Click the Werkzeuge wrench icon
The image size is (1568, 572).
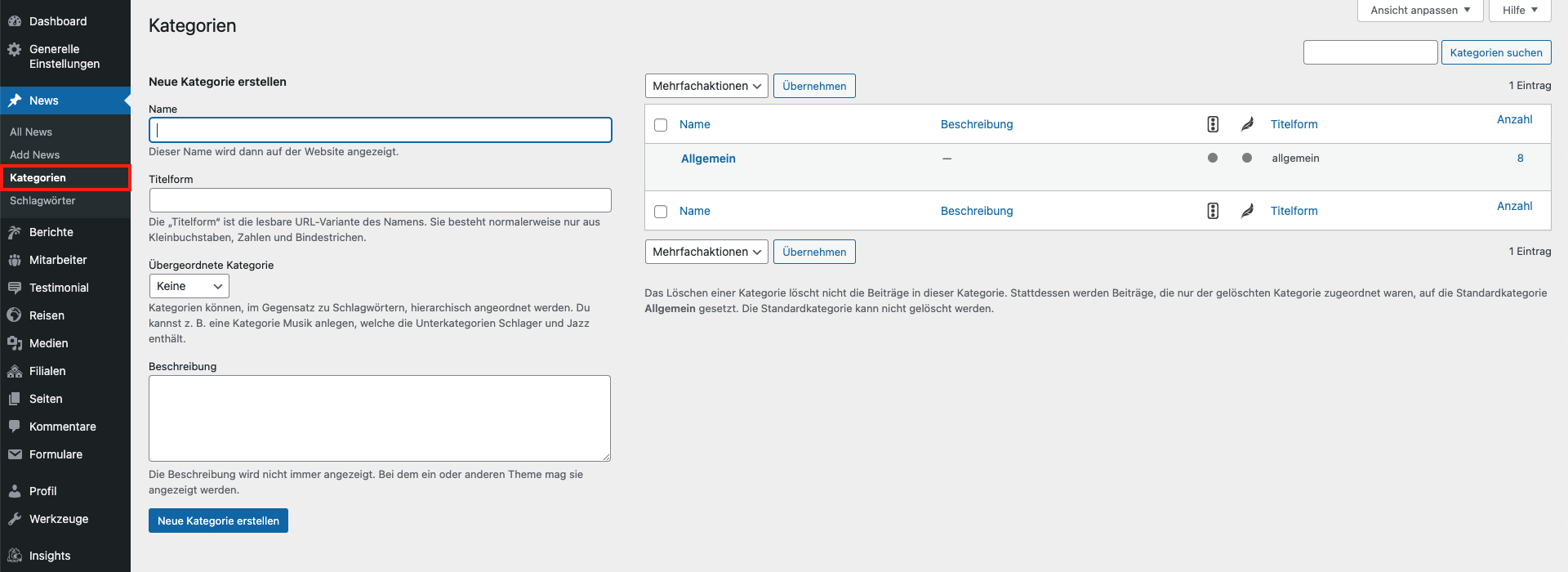coord(15,519)
